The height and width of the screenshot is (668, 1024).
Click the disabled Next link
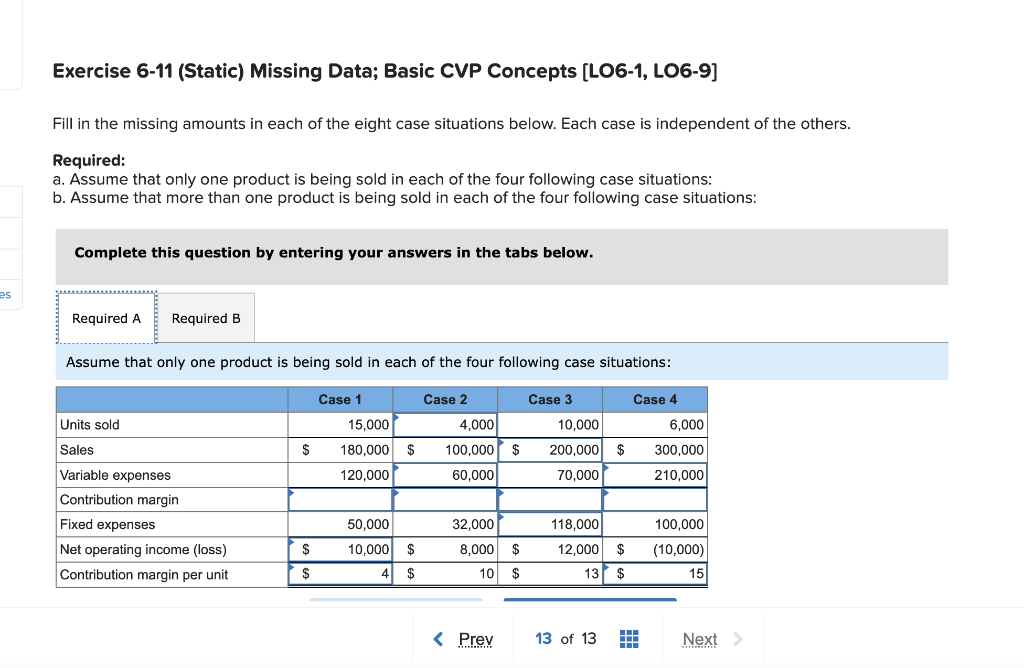pos(700,638)
